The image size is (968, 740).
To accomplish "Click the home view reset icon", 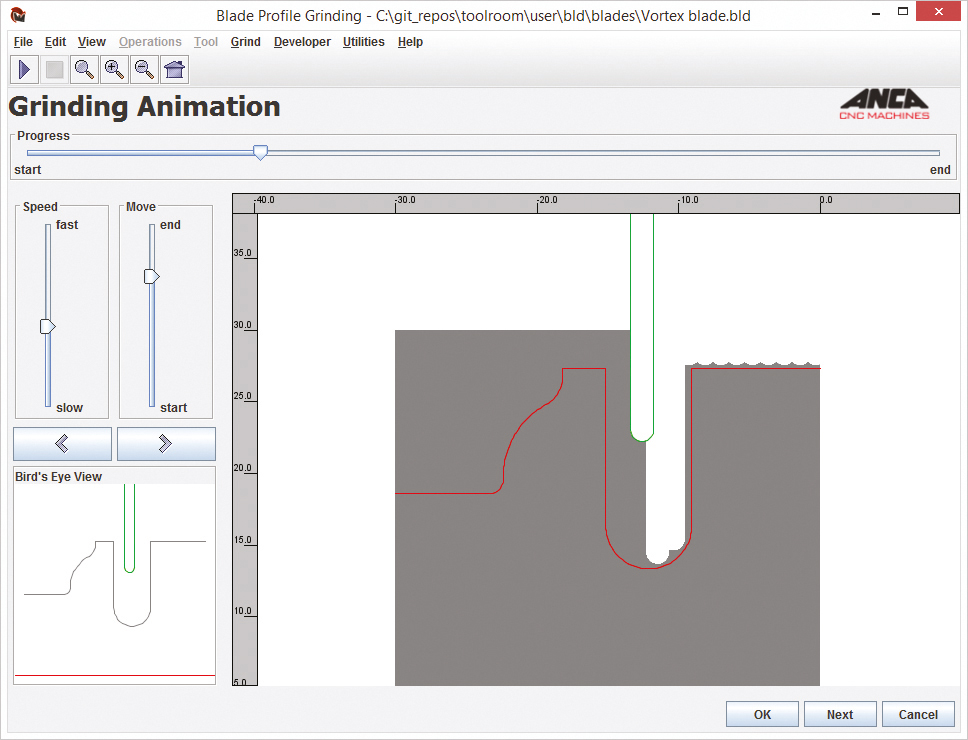I will click(x=174, y=69).
